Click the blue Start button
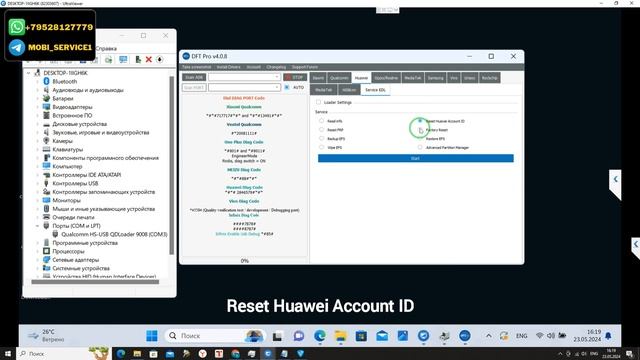The image size is (640, 360). coord(416,158)
